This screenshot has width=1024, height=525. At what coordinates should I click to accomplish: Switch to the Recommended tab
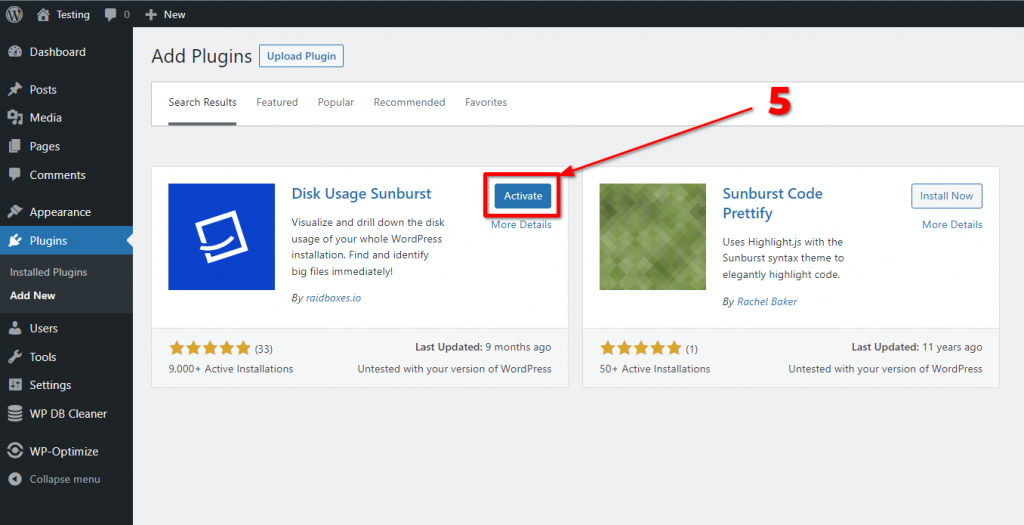point(409,103)
